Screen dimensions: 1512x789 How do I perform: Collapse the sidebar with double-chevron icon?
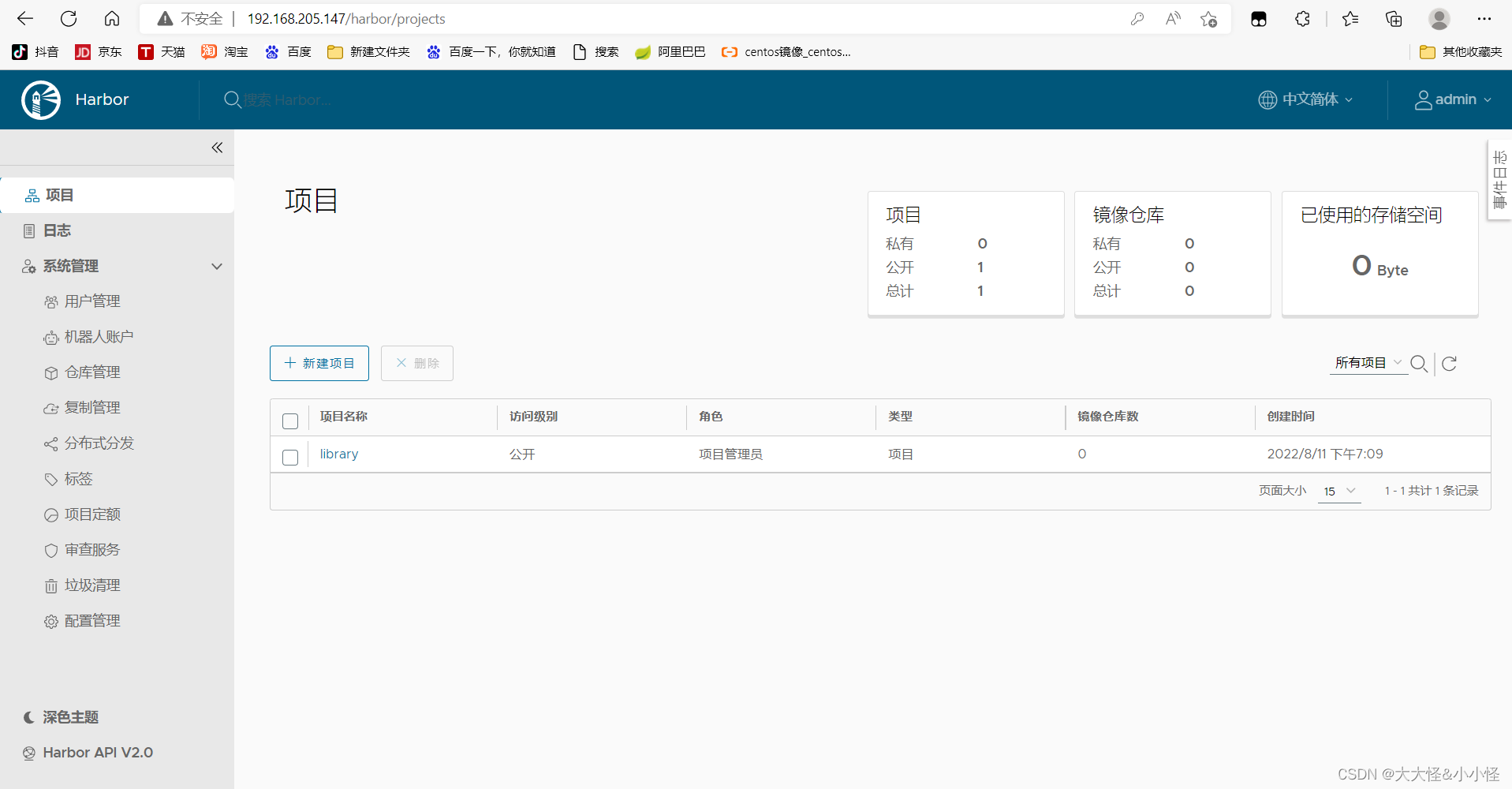click(217, 148)
